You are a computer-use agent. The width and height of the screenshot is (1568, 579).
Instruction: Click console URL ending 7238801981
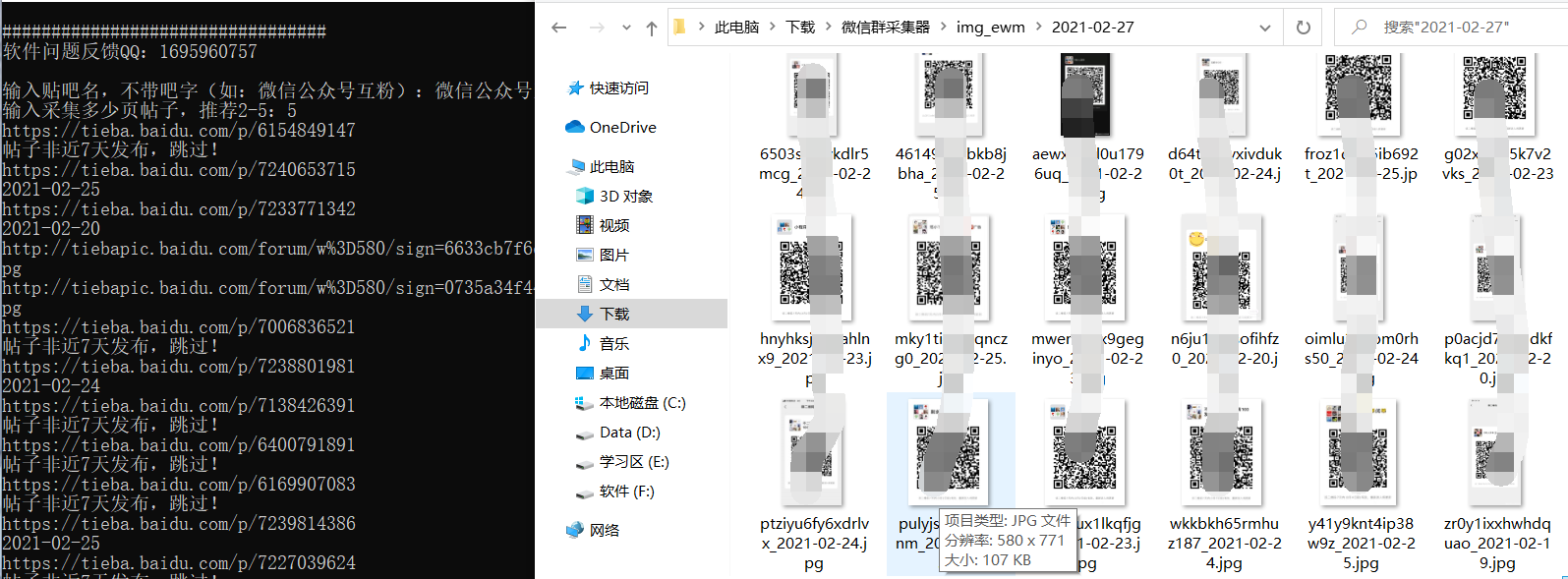point(178,367)
